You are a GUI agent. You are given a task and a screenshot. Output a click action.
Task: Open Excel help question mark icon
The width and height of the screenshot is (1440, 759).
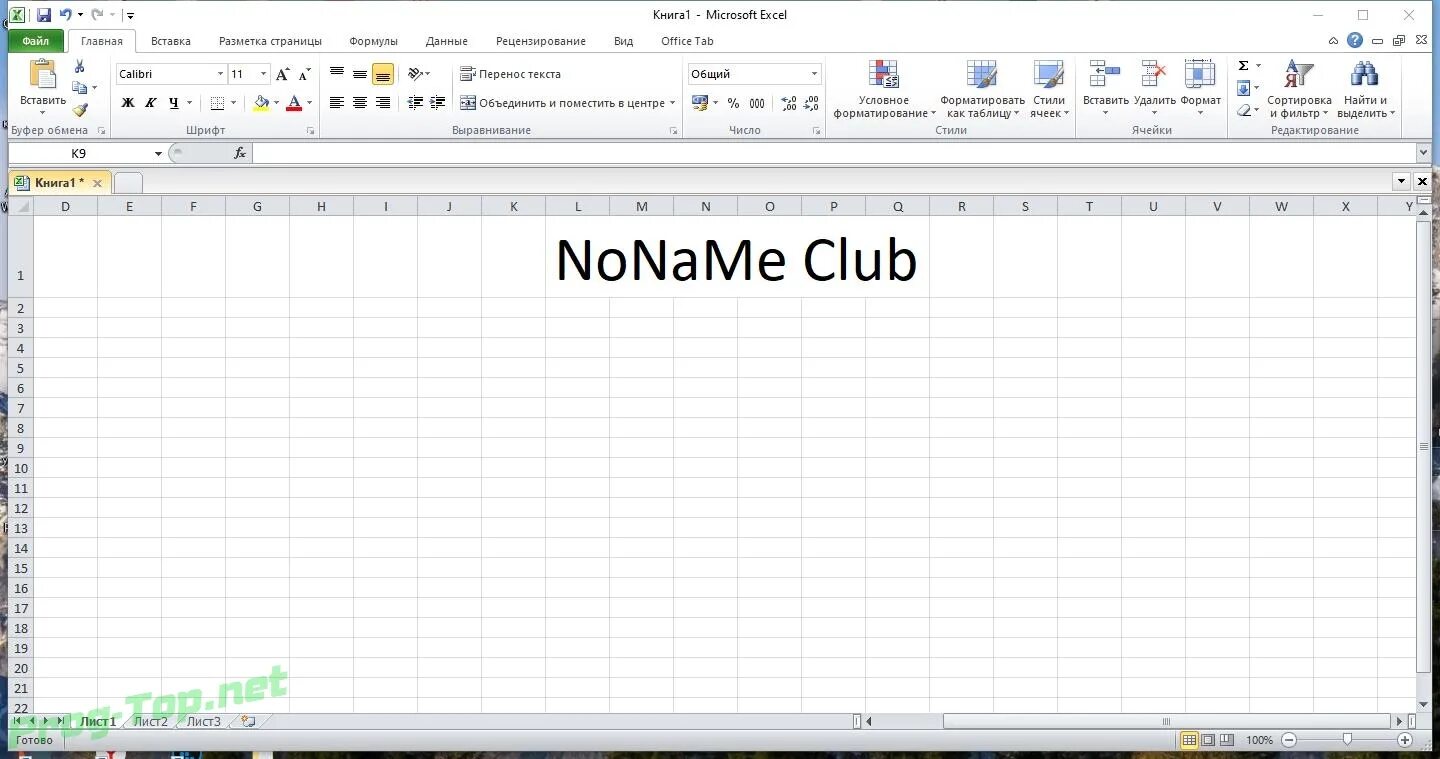pyautogui.click(x=1355, y=41)
